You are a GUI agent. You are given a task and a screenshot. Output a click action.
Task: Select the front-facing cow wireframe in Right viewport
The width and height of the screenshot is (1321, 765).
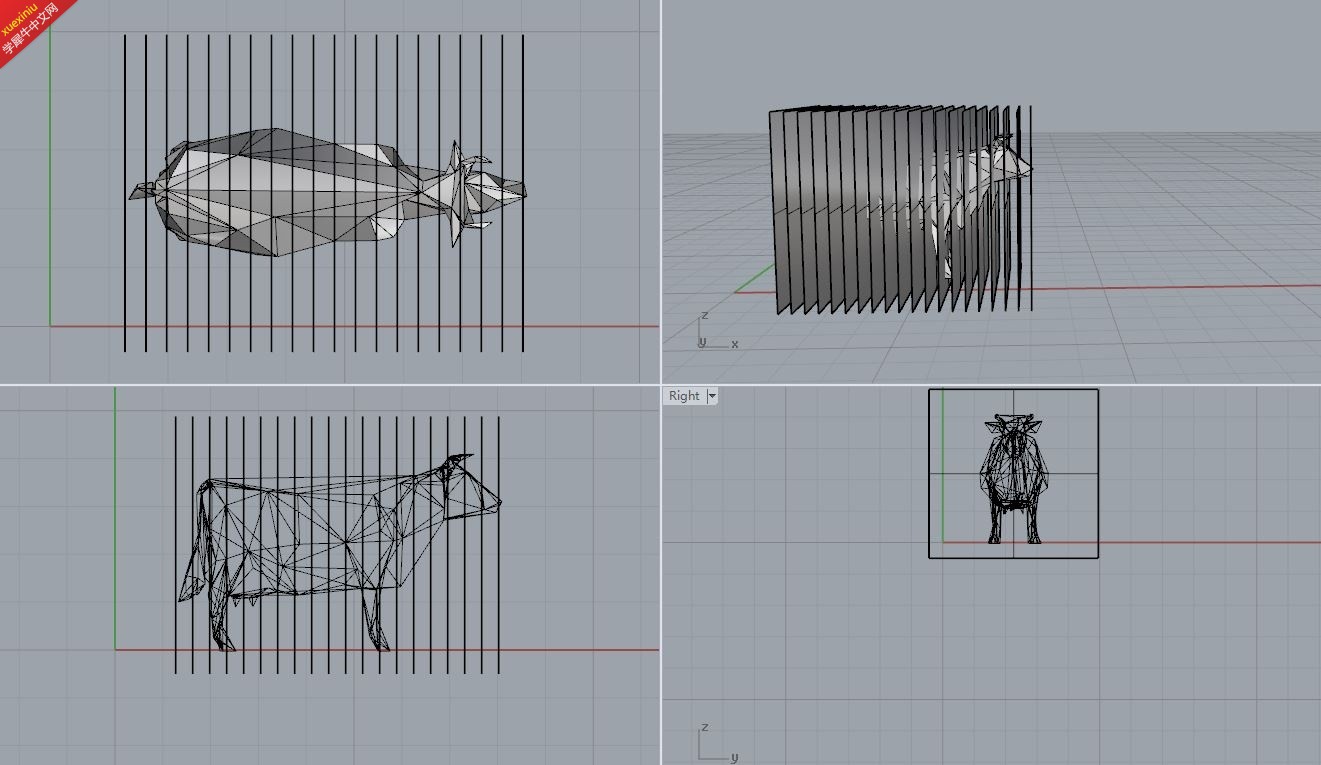1015,480
